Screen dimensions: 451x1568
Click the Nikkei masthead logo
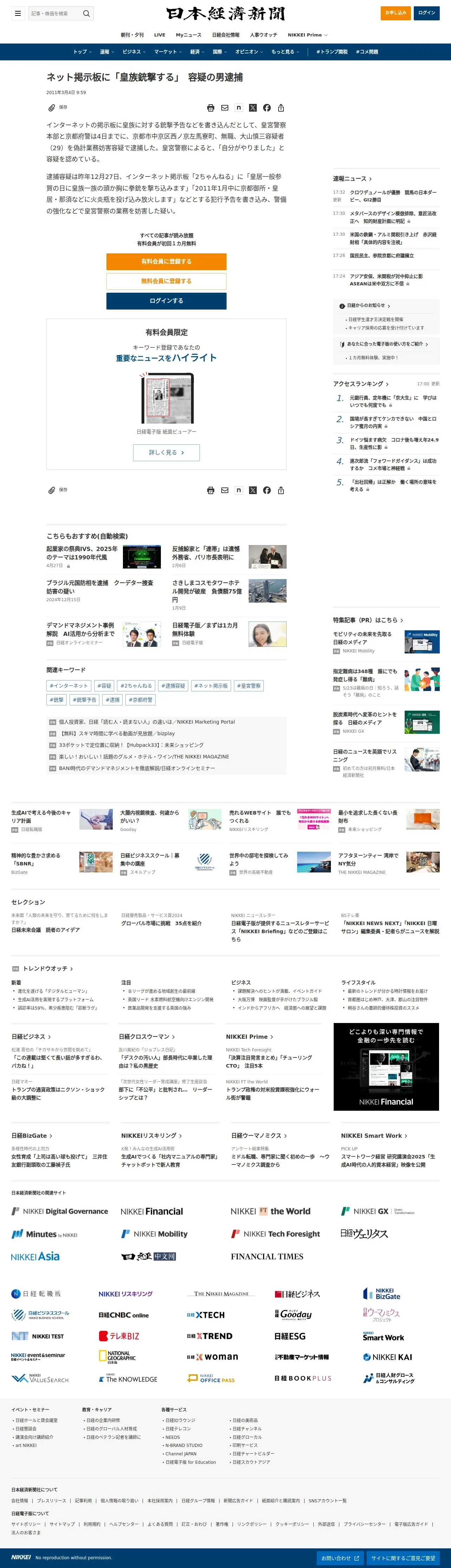(225, 13)
